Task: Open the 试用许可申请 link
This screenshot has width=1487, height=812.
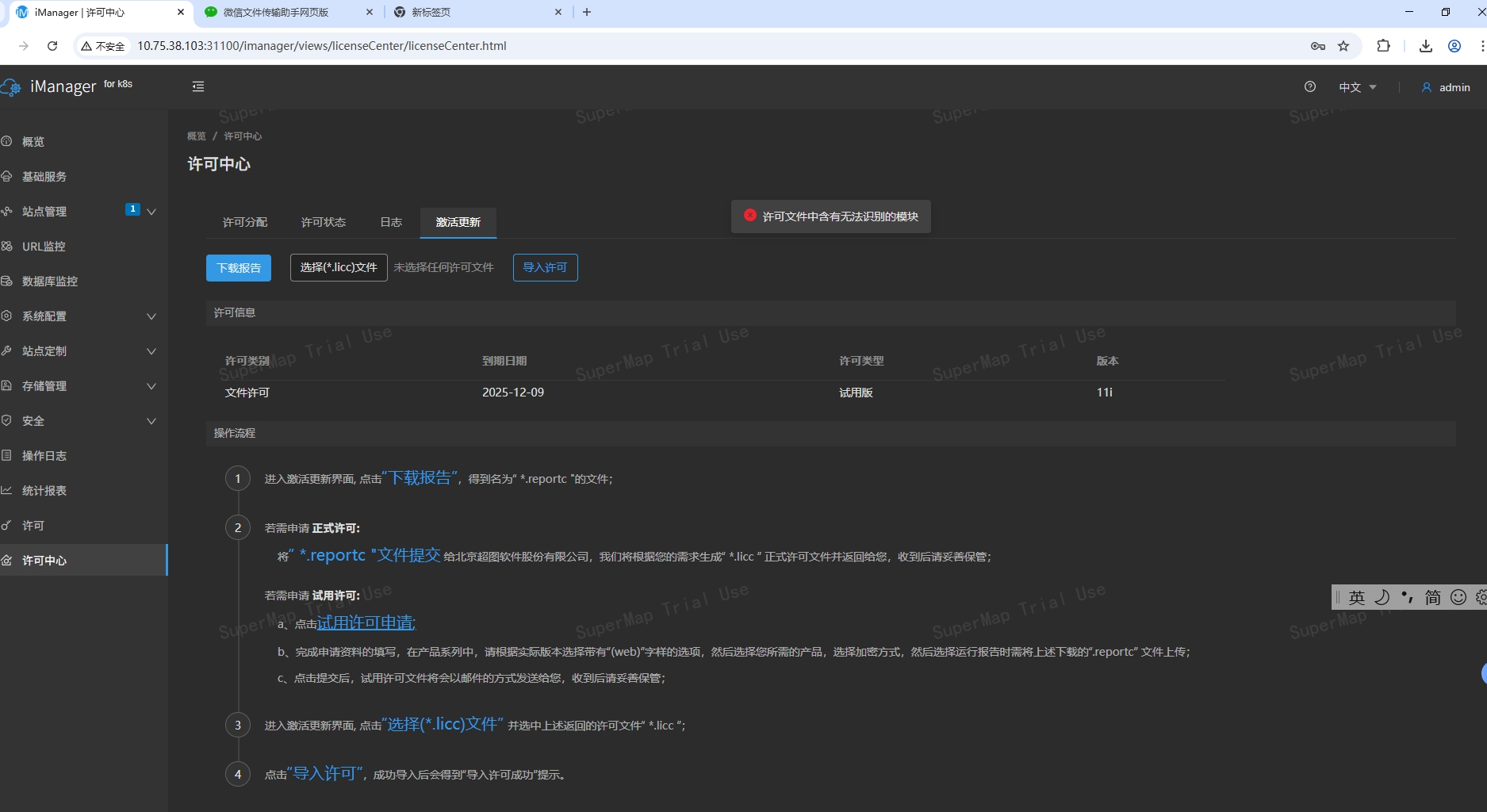Action: click(366, 622)
